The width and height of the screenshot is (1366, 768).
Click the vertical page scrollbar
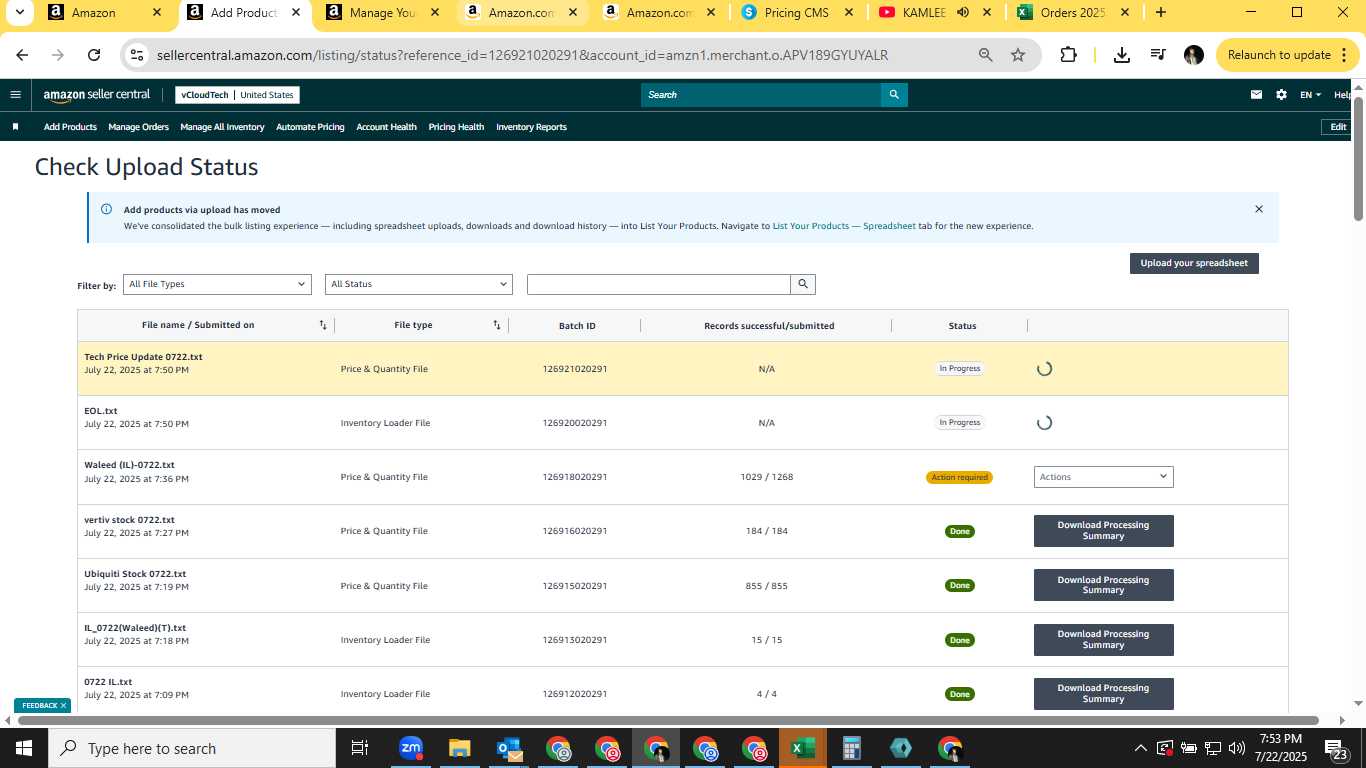click(x=1359, y=158)
